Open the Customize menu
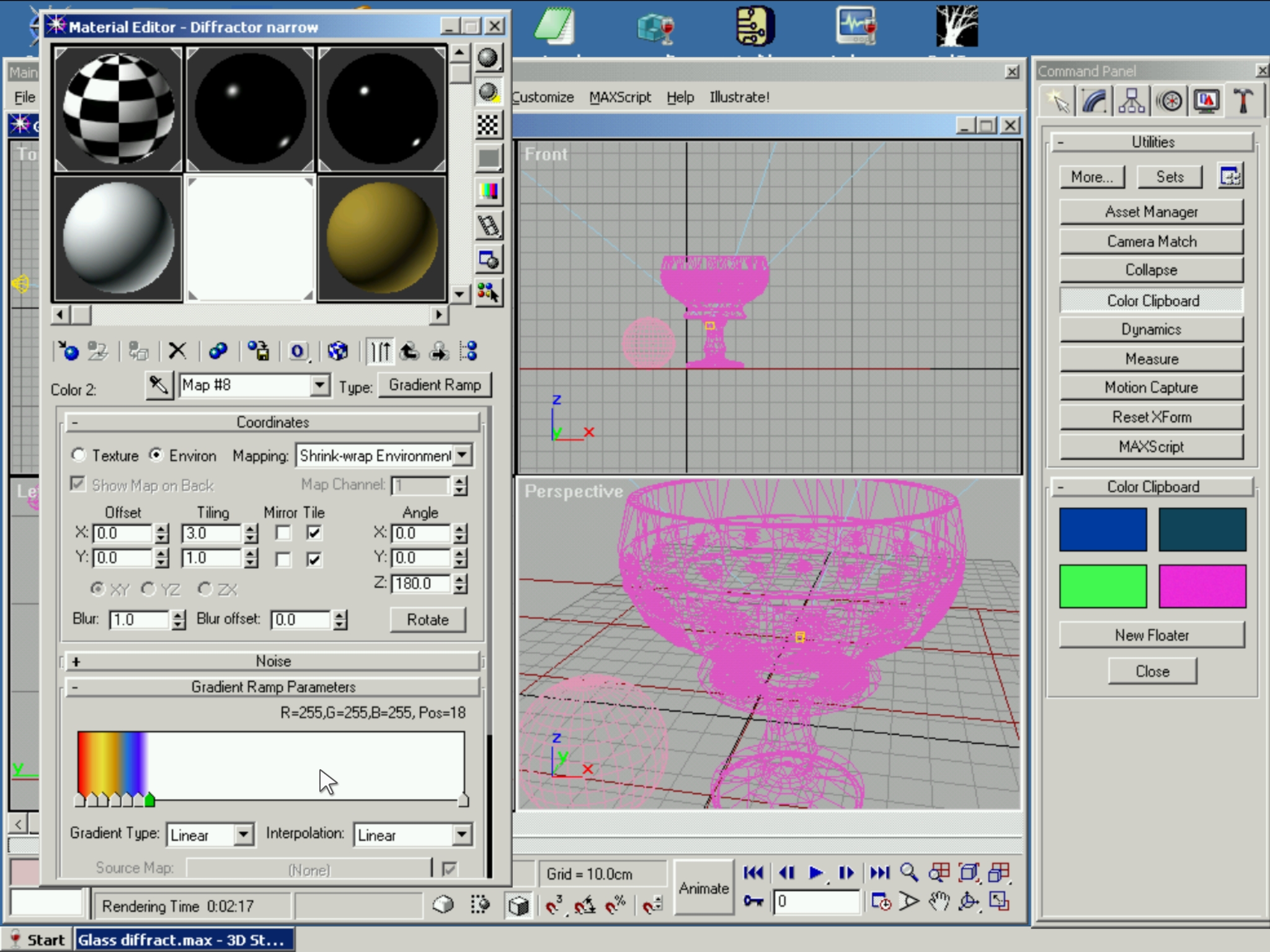The width and height of the screenshot is (1270, 952). click(543, 97)
